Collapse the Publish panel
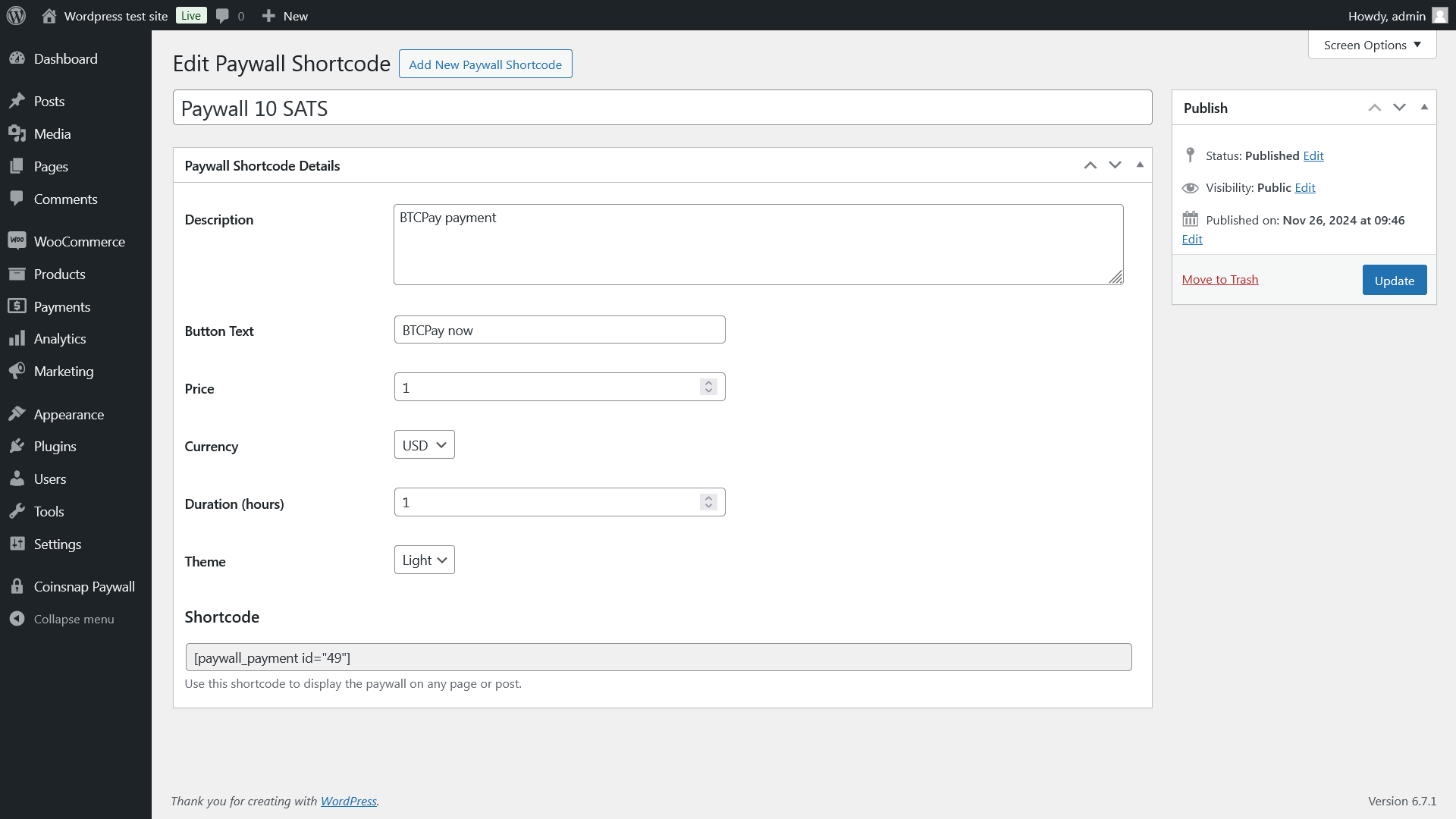The width and height of the screenshot is (1456, 819). click(x=1424, y=108)
